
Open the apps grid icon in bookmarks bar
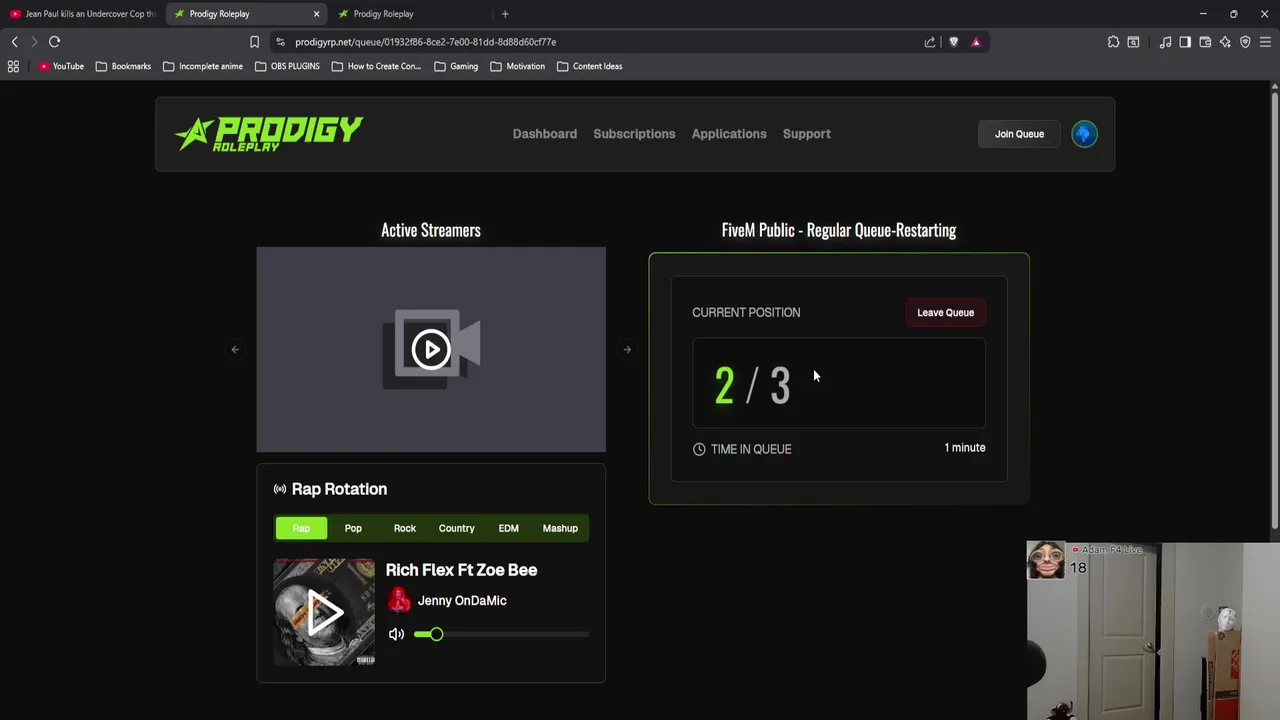click(x=13, y=66)
